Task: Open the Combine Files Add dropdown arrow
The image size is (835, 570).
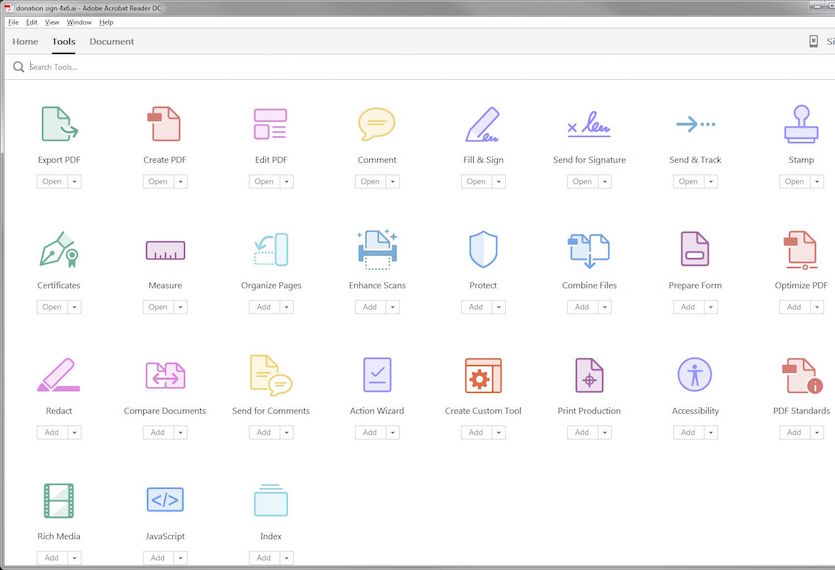Action: click(x=604, y=307)
